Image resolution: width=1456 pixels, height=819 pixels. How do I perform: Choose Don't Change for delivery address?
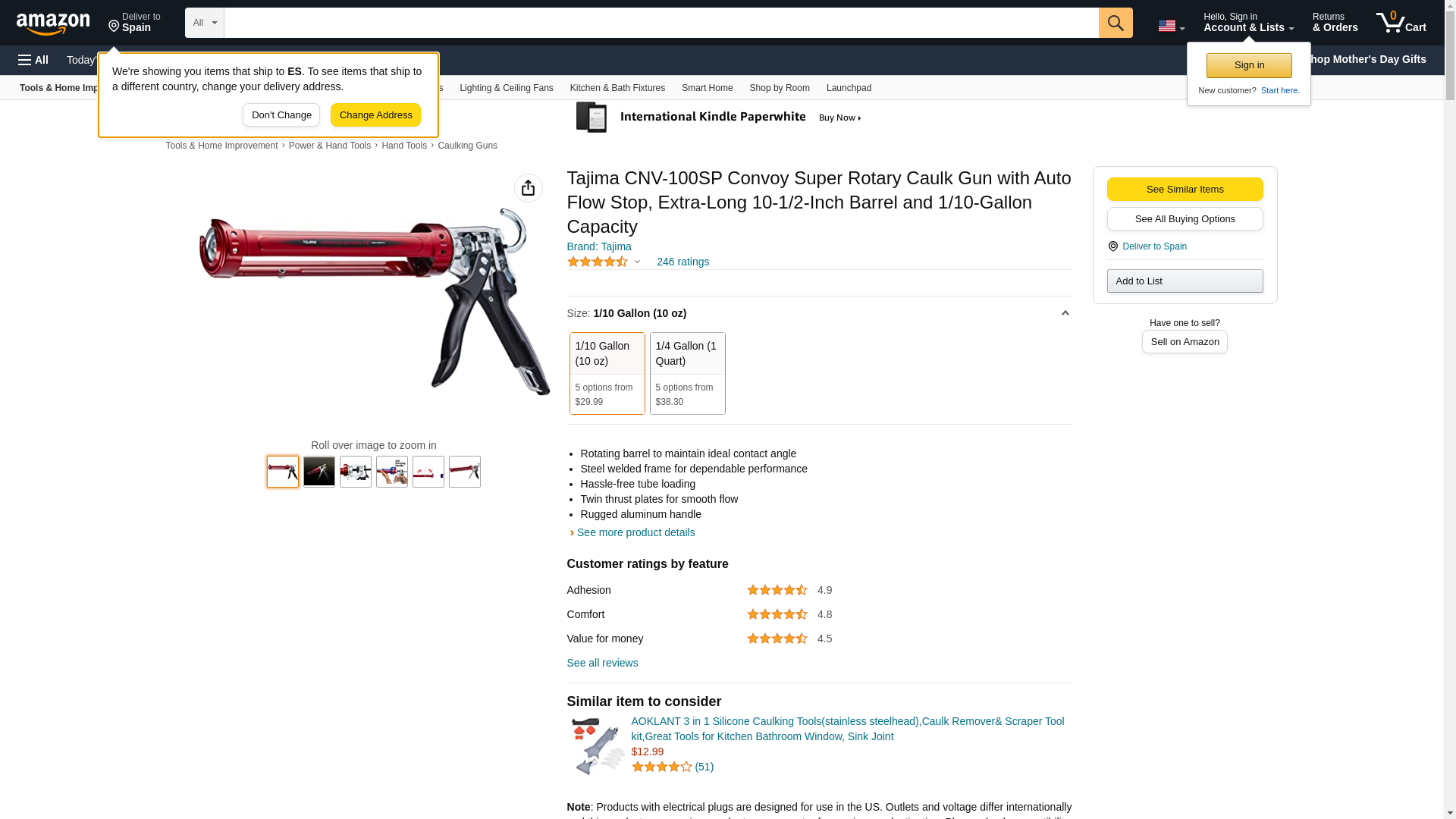[281, 115]
